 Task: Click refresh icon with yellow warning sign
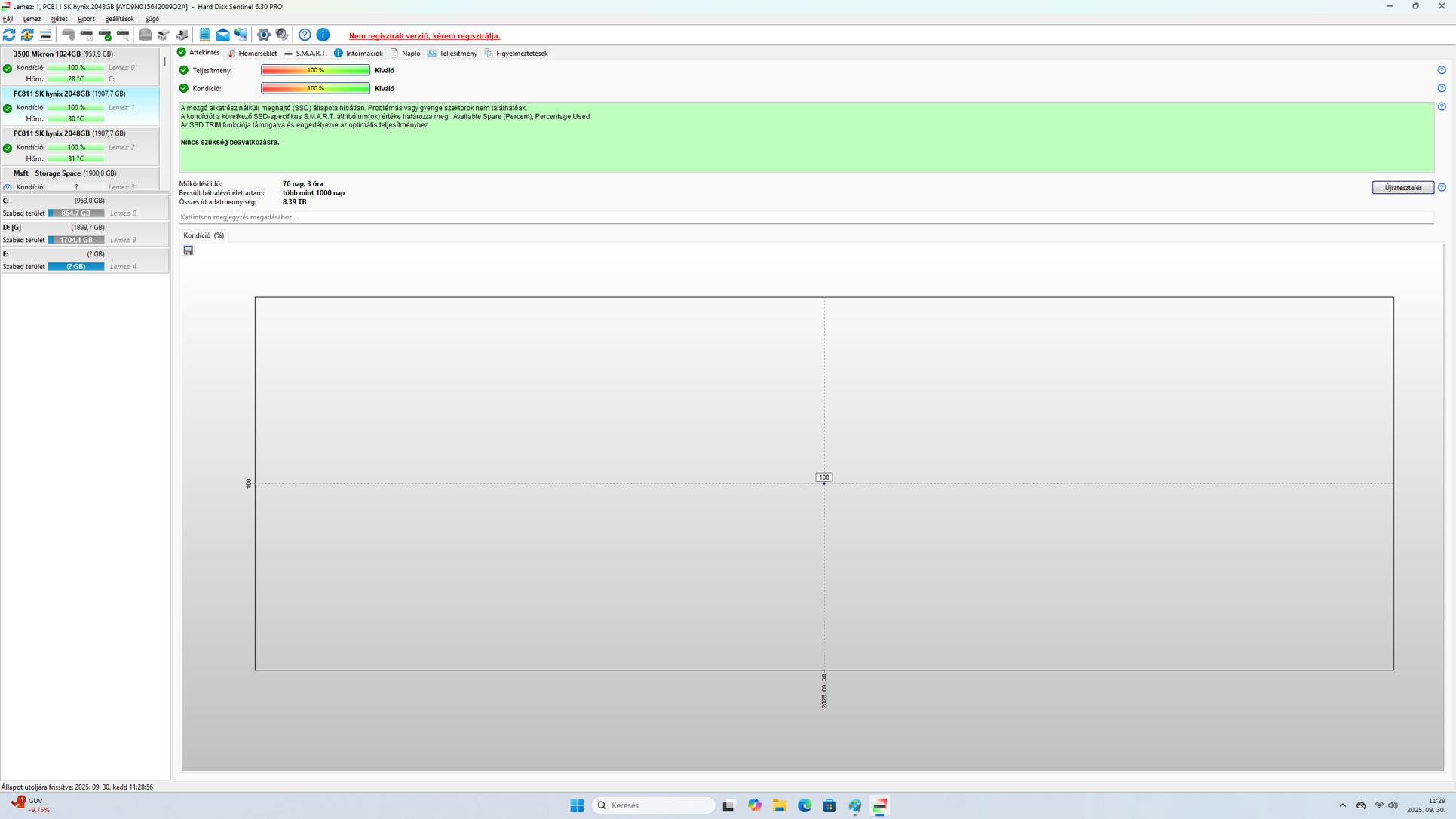pyautogui.click(x=27, y=35)
